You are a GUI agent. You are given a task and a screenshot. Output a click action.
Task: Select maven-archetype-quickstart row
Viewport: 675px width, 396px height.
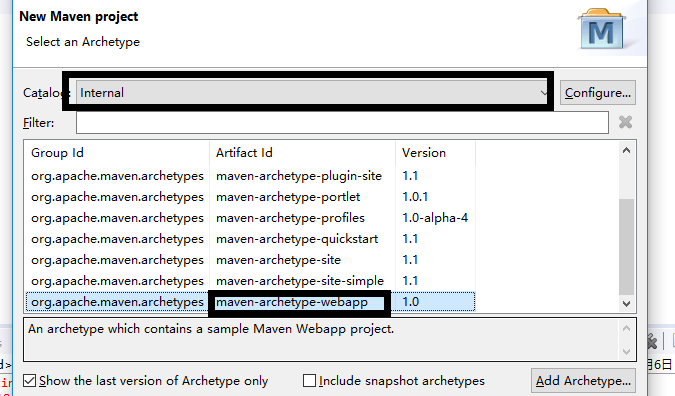click(x=251, y=239)
